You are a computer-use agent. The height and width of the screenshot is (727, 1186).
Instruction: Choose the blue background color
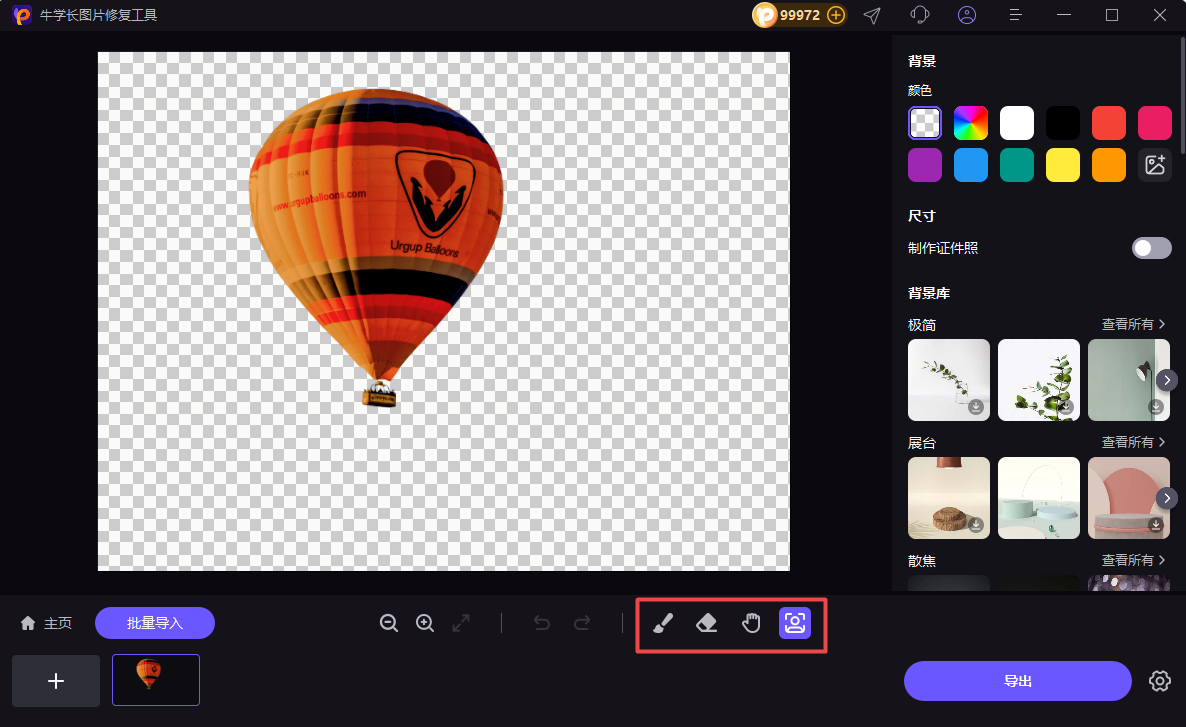coord(970,165)
